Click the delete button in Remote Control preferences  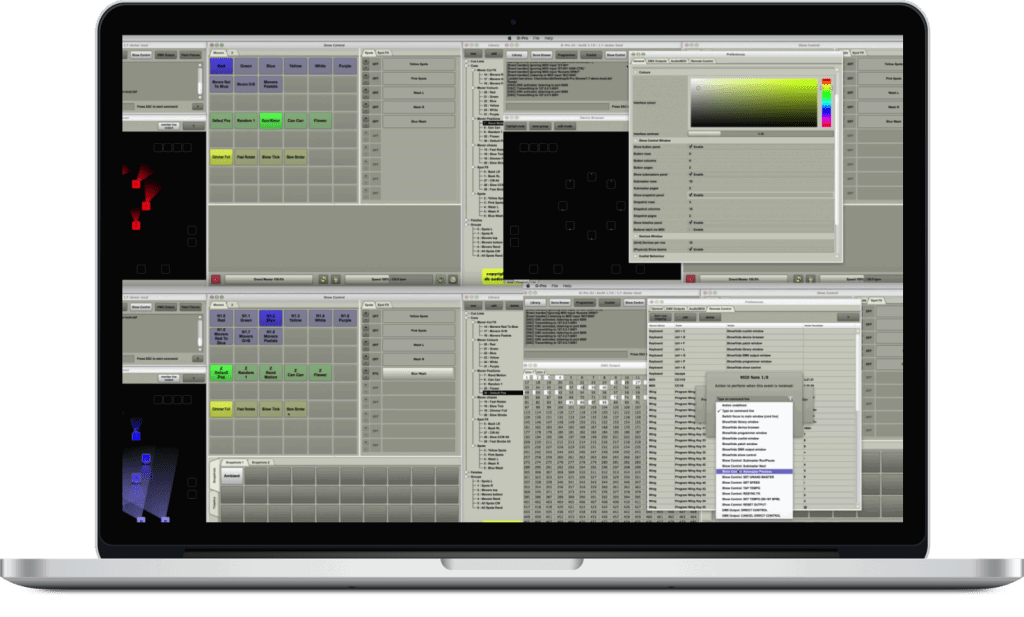[709, 317]
